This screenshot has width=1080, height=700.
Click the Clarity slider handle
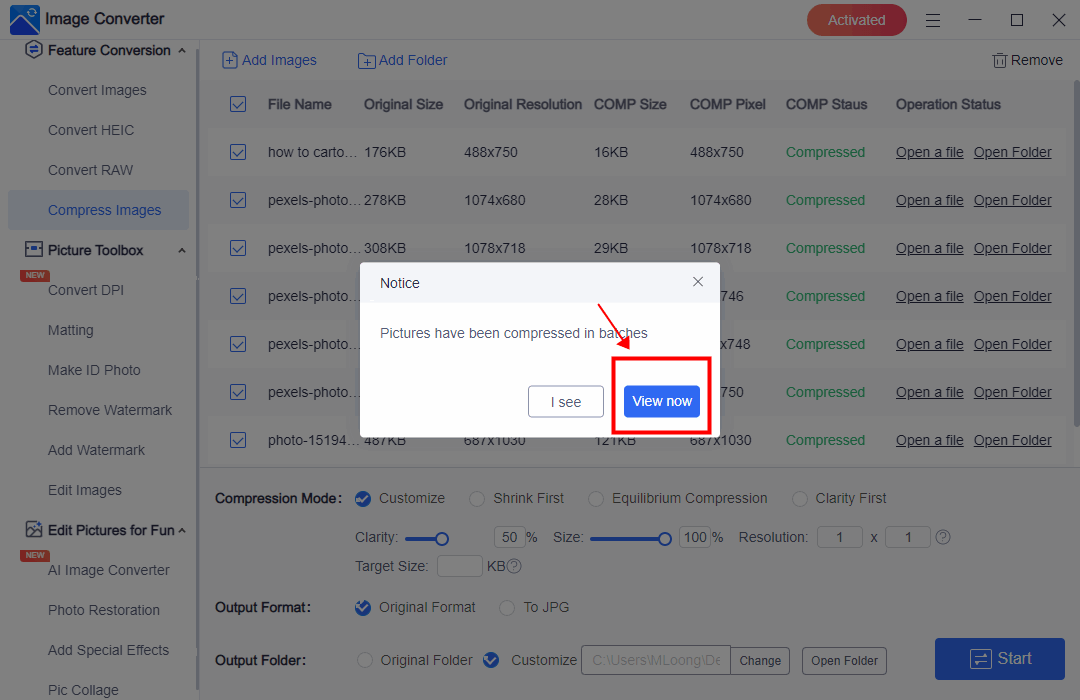[x=441, y=538]
